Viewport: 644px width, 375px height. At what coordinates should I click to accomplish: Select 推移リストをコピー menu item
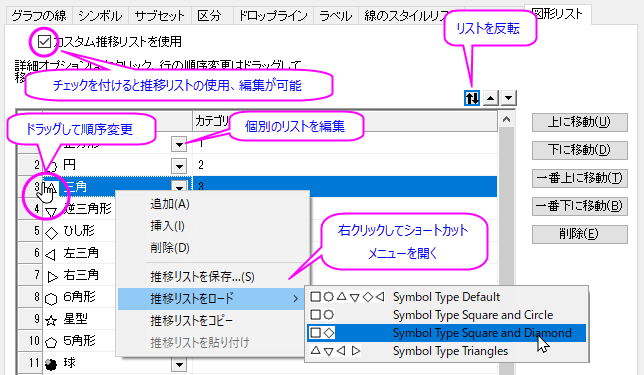(191, 320)
